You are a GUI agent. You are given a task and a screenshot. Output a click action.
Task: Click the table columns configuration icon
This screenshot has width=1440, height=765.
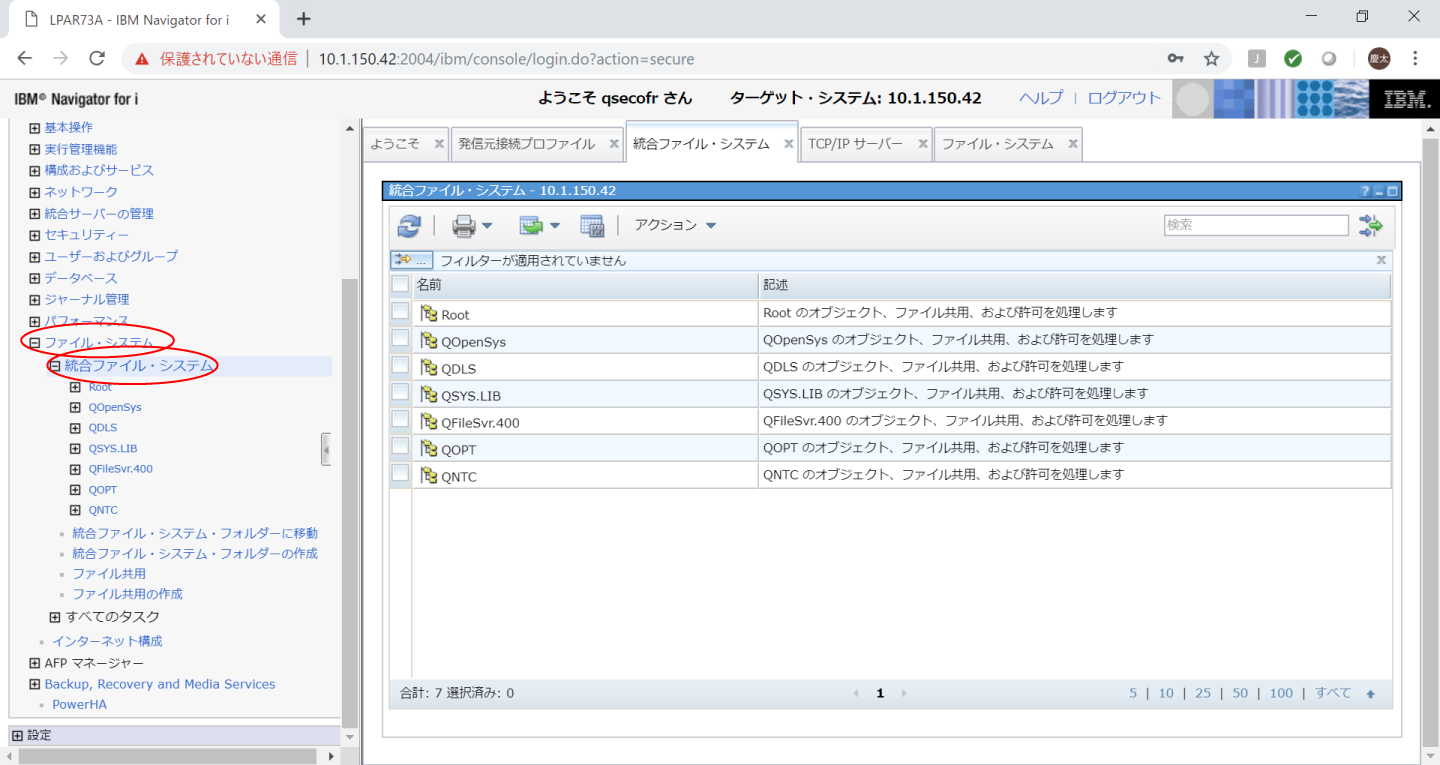593,226
